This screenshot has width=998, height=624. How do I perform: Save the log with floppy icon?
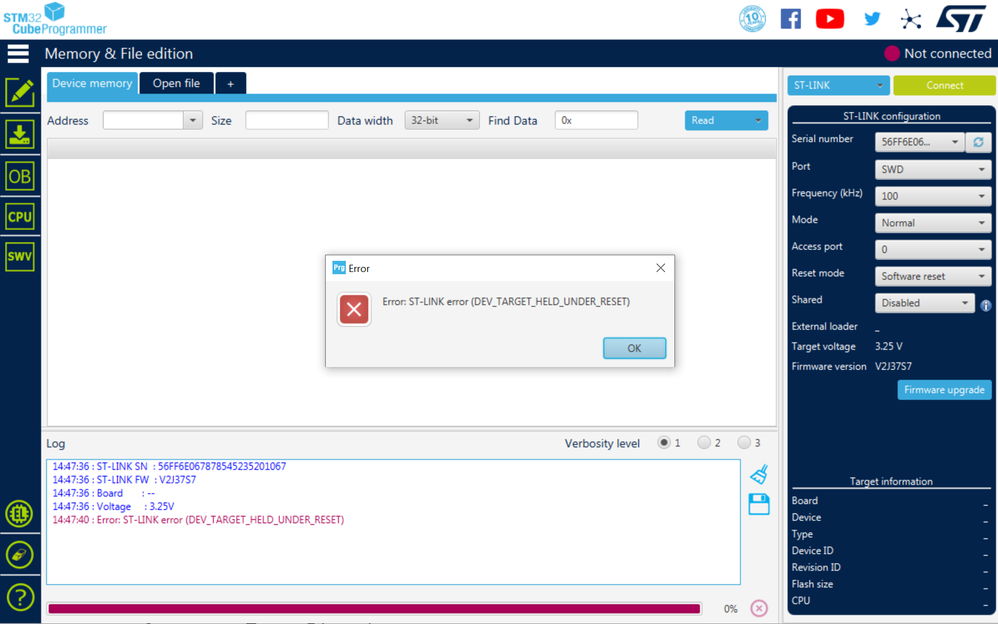coord(759,504)
